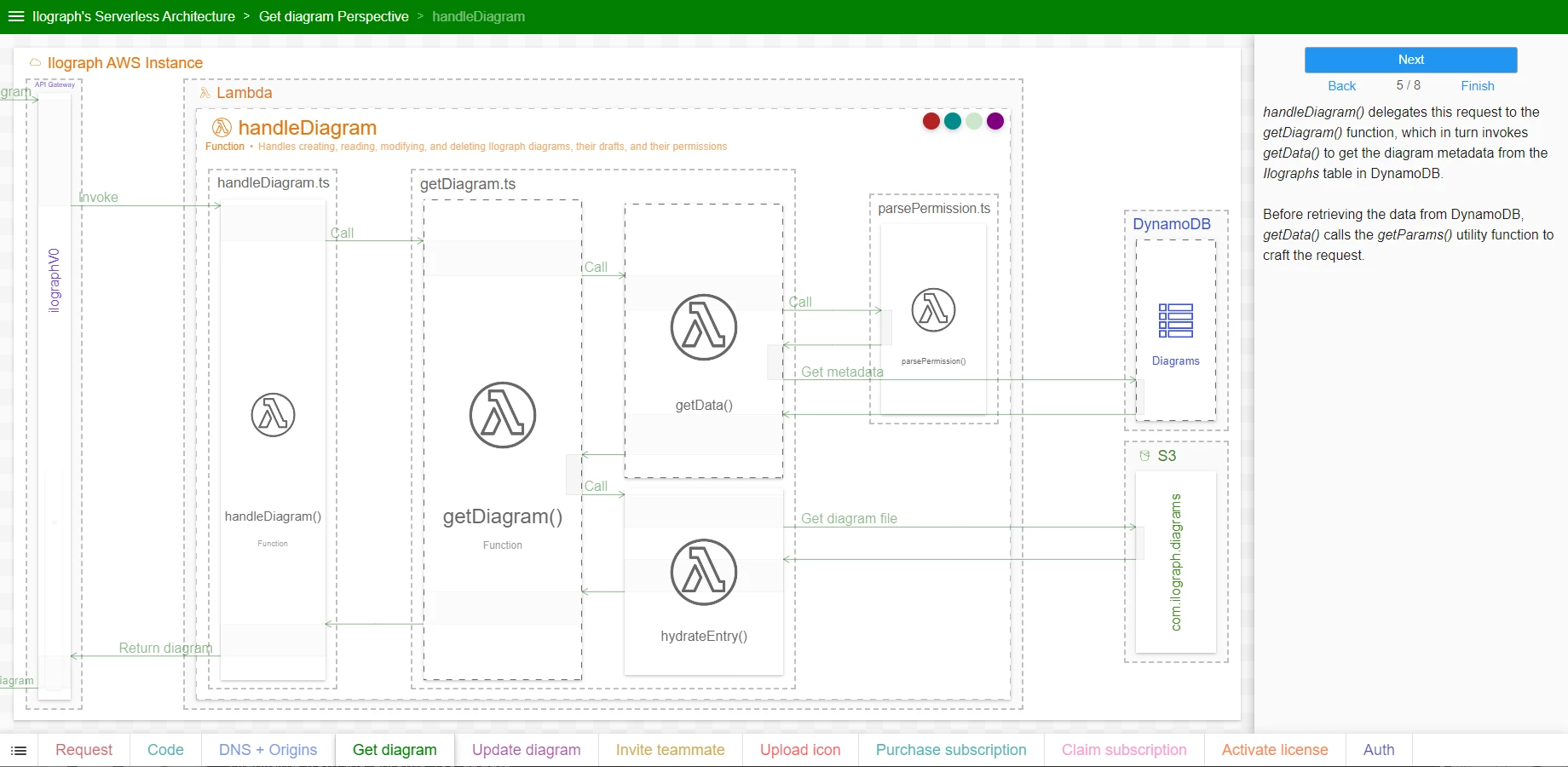Screen dimensions: 1568x767
Task: Select the Get diagram tab
Action: (x=395, y=750)
